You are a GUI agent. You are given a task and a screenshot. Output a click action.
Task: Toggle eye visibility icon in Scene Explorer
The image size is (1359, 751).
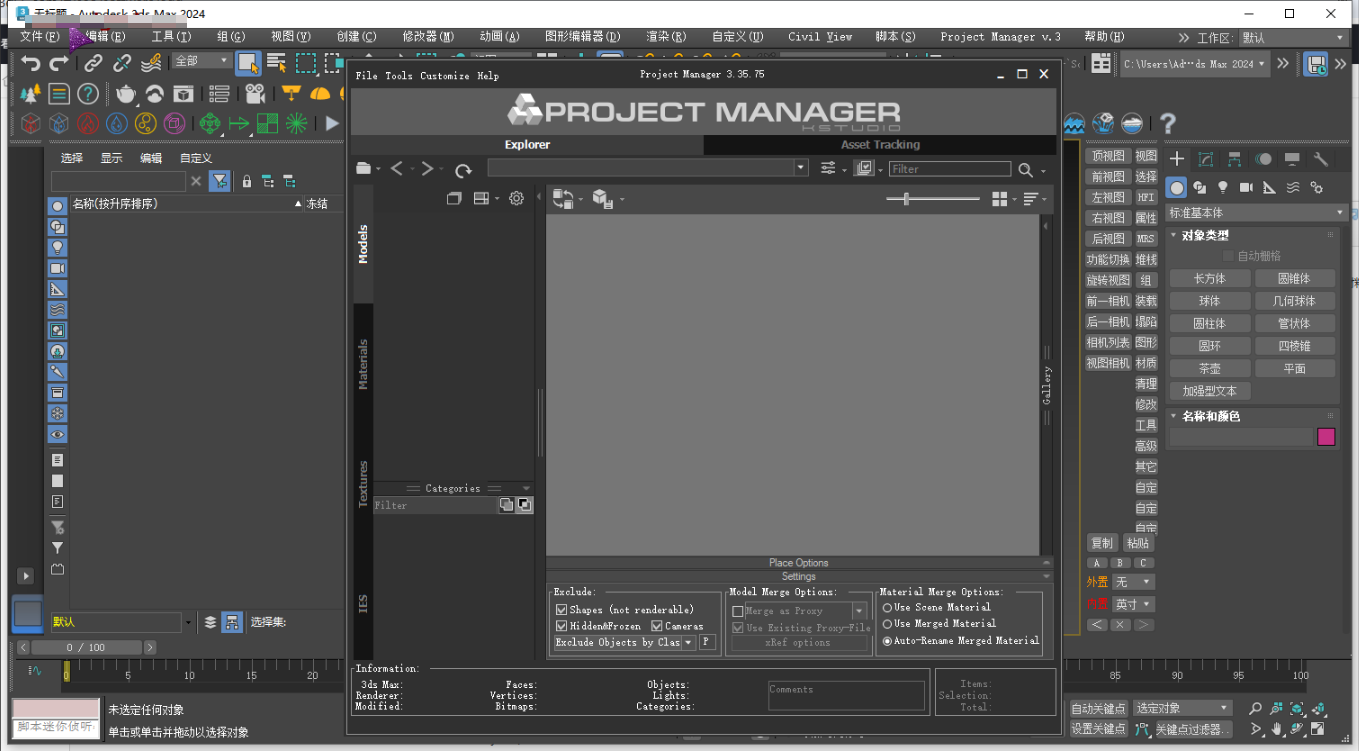[x=57, y=435]
